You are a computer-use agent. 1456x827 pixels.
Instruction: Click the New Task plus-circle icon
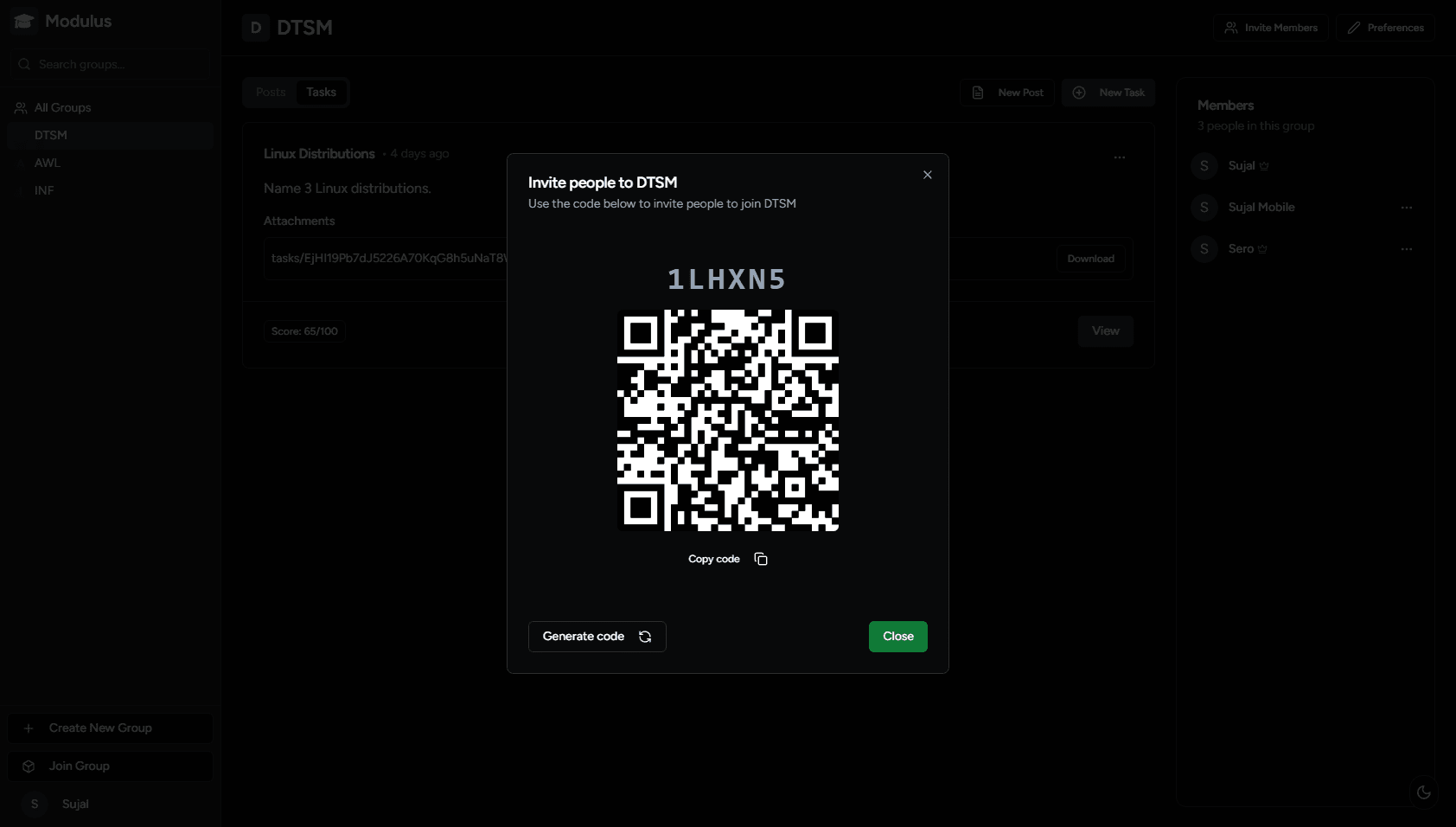click(x=1079, y=93)
